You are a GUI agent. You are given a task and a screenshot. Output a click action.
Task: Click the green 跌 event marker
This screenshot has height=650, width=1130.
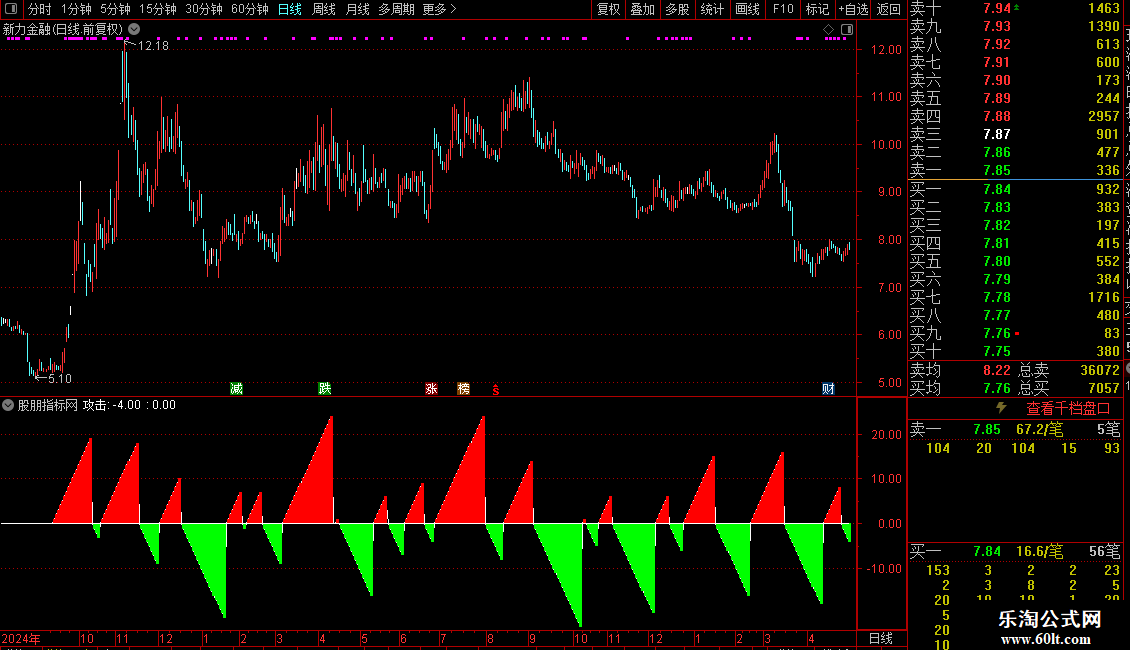(x=325, y=388)
